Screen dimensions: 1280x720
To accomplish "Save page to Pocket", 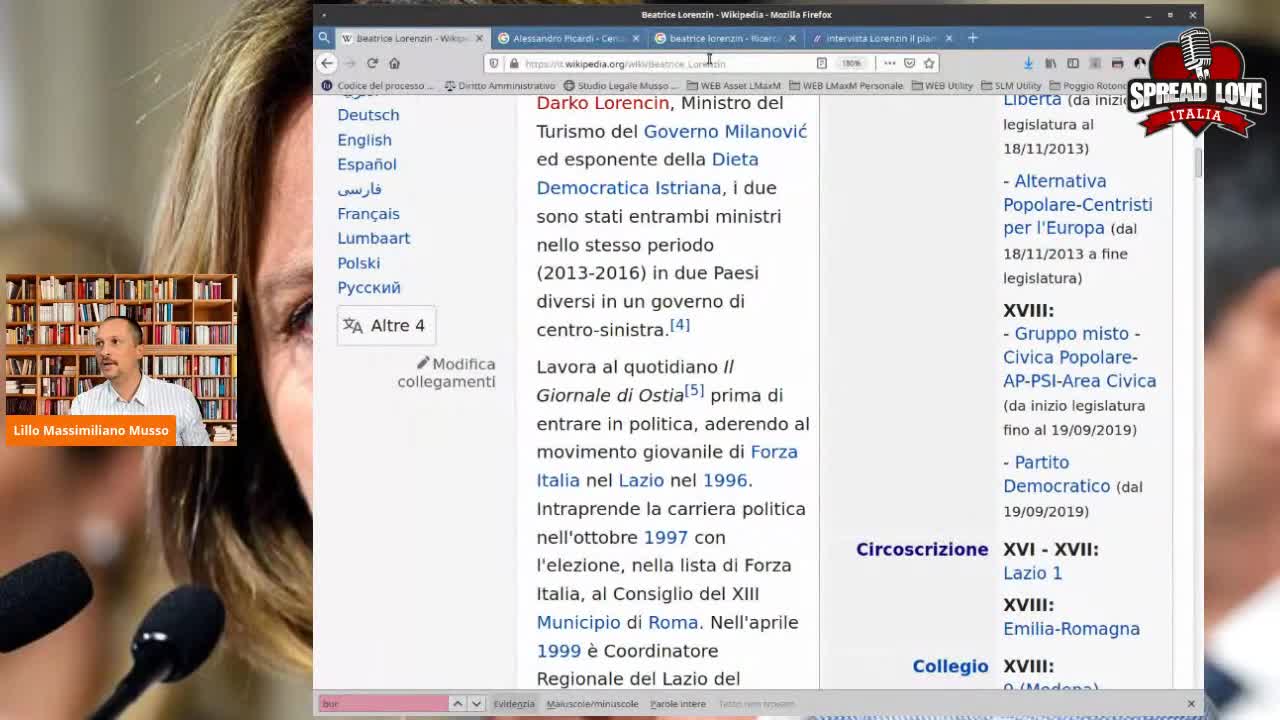I will (x=909, y=63).
